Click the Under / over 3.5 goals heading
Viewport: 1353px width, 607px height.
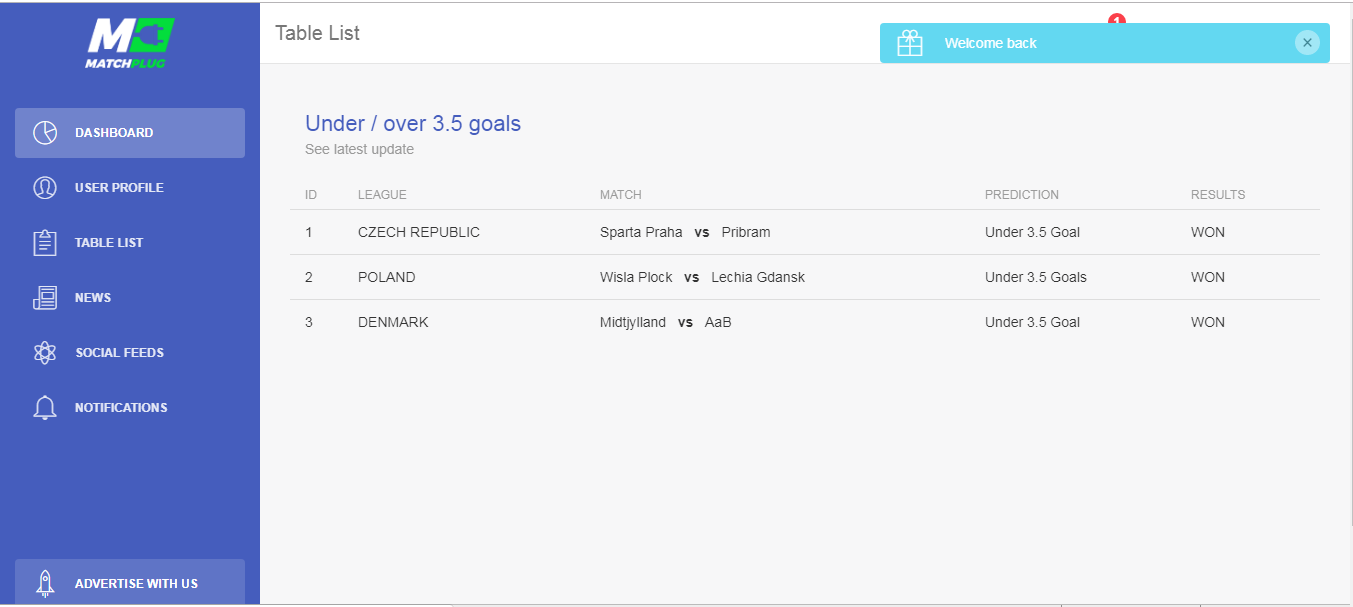tap(413, 123)
